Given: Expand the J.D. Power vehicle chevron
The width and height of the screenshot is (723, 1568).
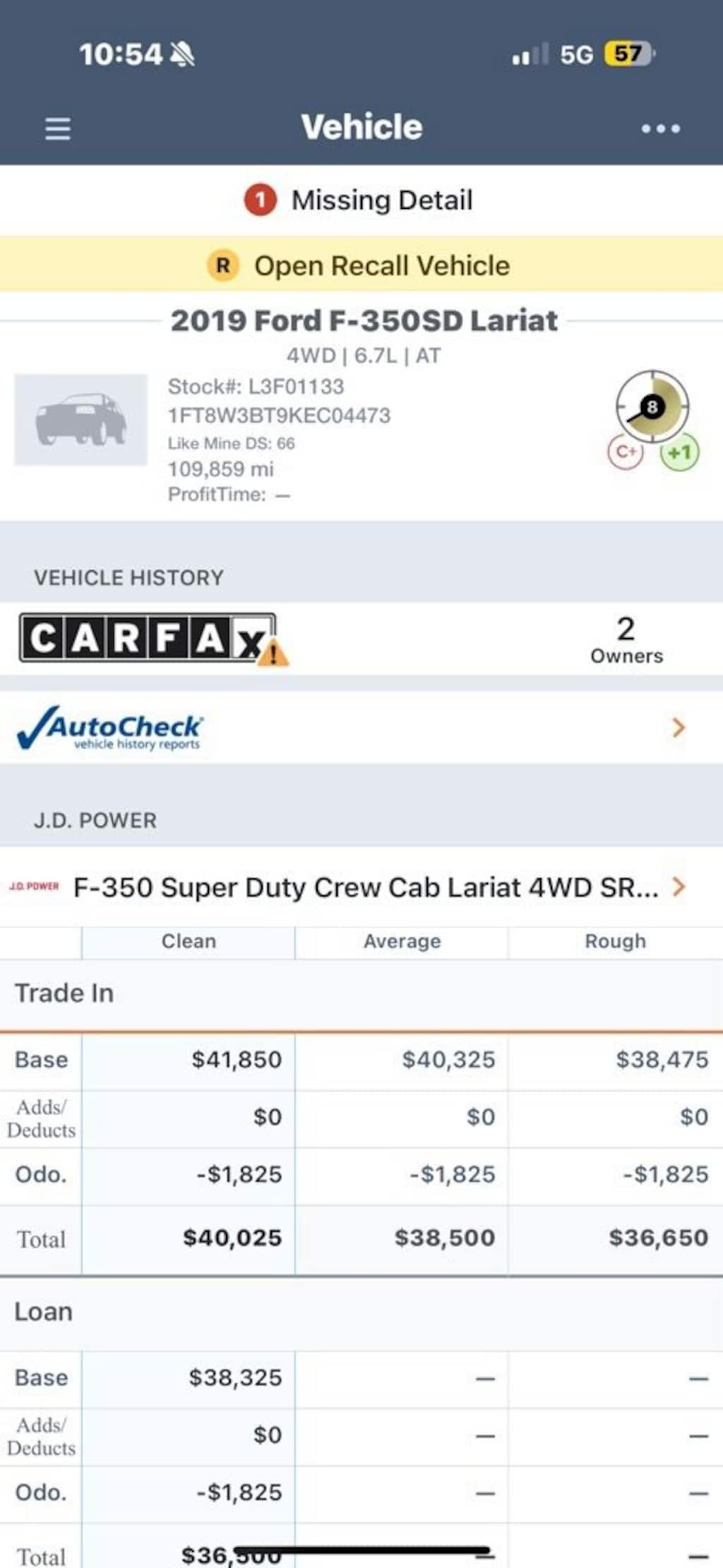Looking at the screenshot, I should [678, 887].
